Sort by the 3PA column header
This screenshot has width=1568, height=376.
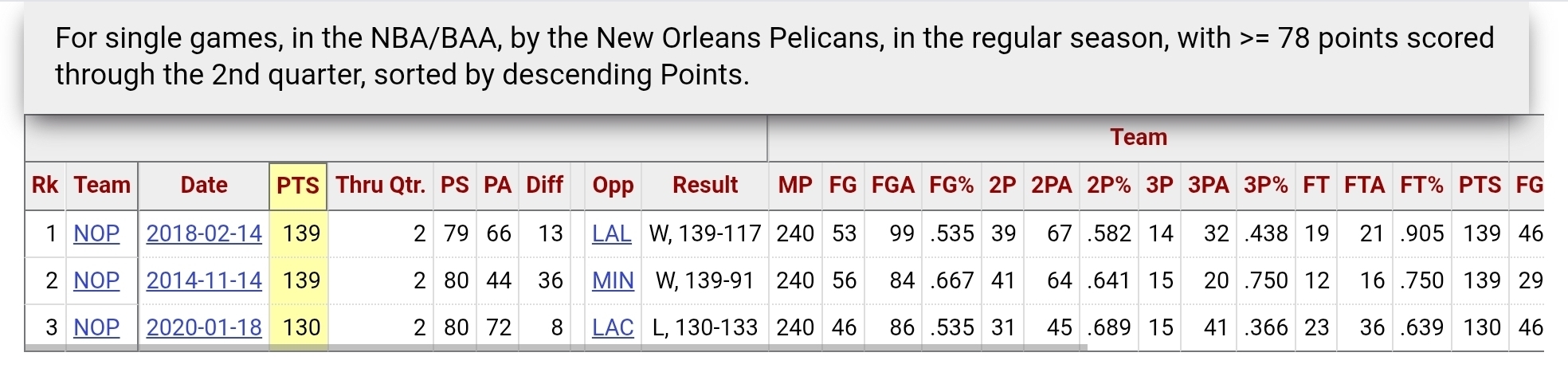(1208, 186)
